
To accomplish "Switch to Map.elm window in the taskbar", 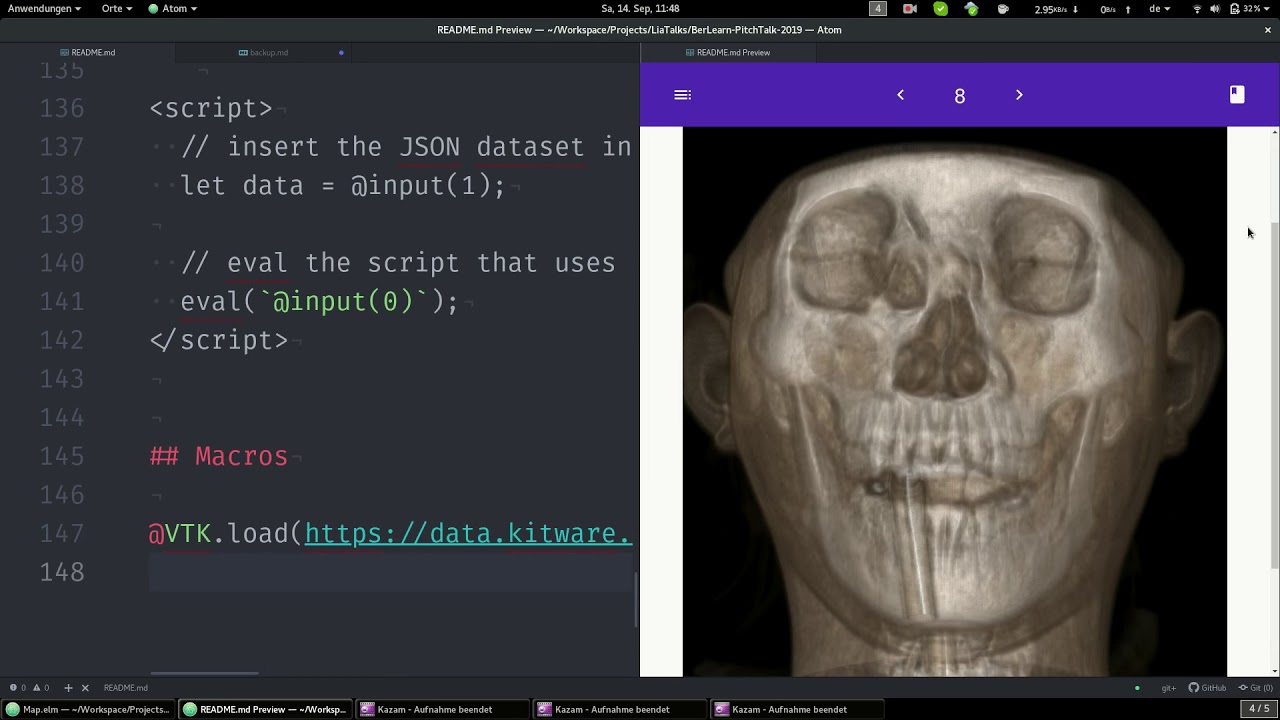I will tap(88, 709).
